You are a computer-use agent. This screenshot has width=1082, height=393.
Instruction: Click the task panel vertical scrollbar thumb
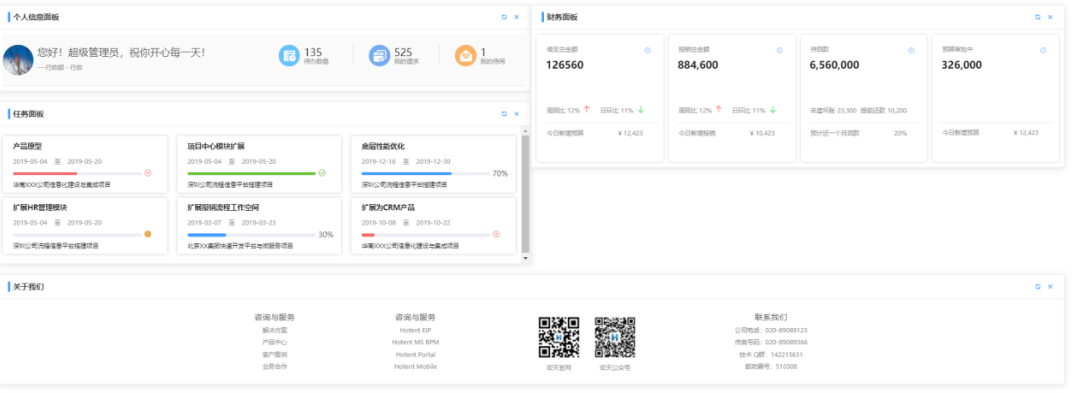click(x=525, y=194)
